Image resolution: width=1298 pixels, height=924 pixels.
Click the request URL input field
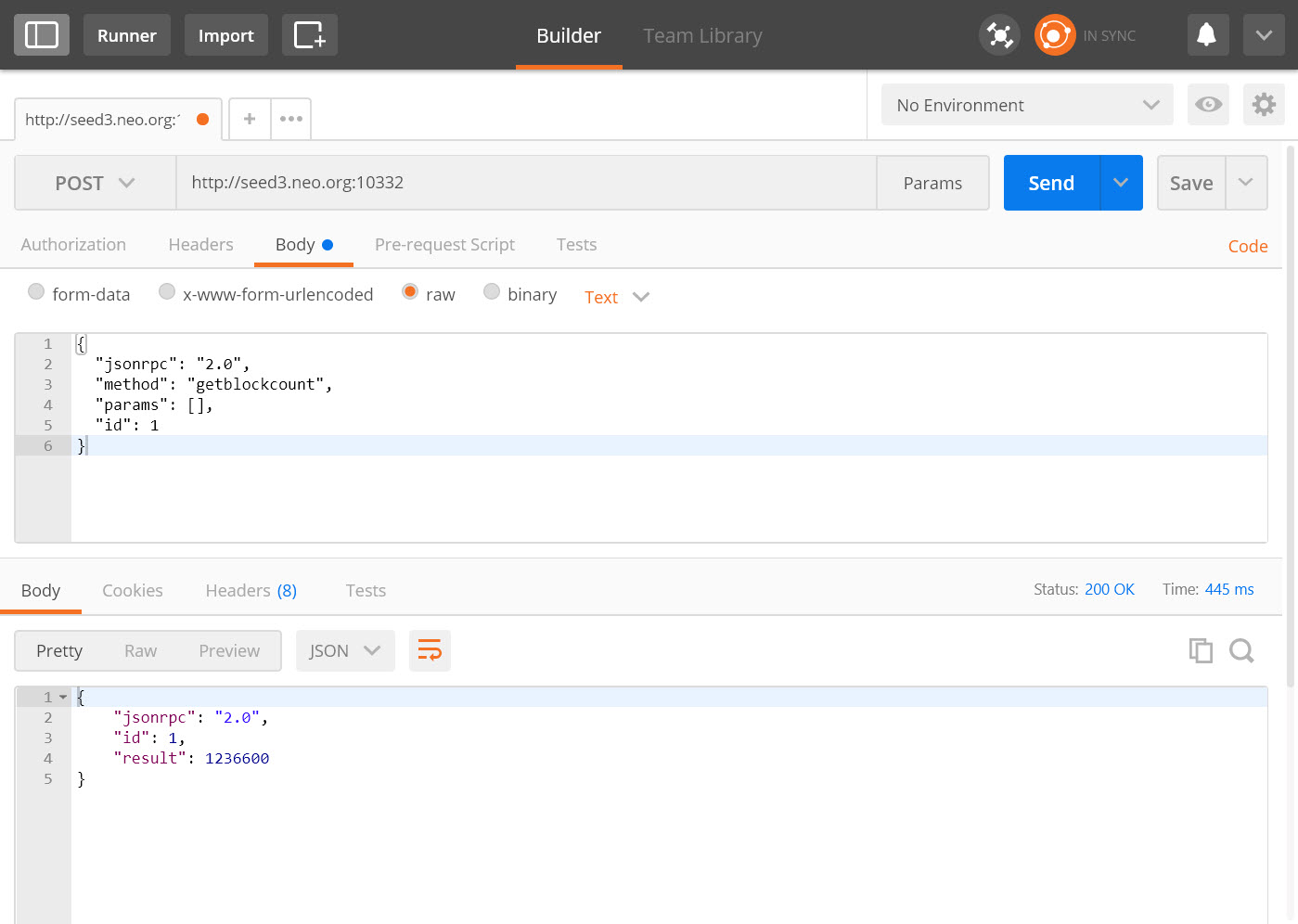(526, 183)
